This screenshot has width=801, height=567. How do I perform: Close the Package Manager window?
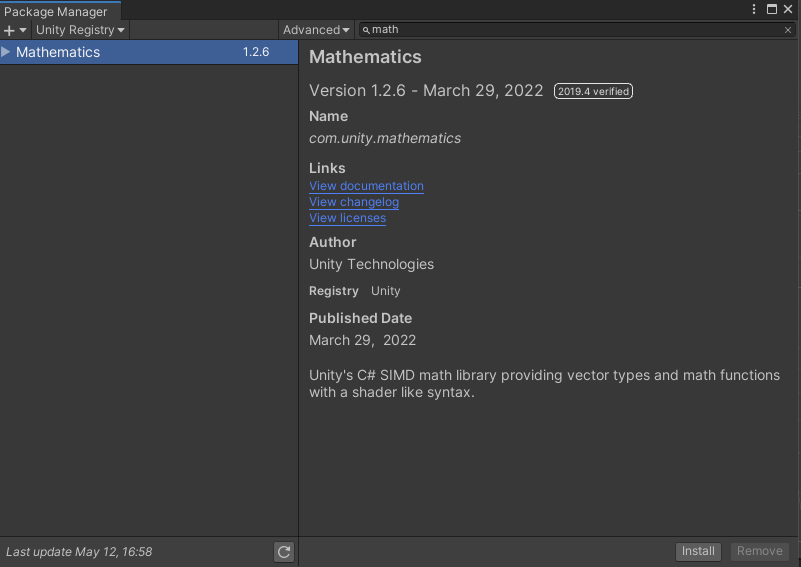(x=788, y=9)
